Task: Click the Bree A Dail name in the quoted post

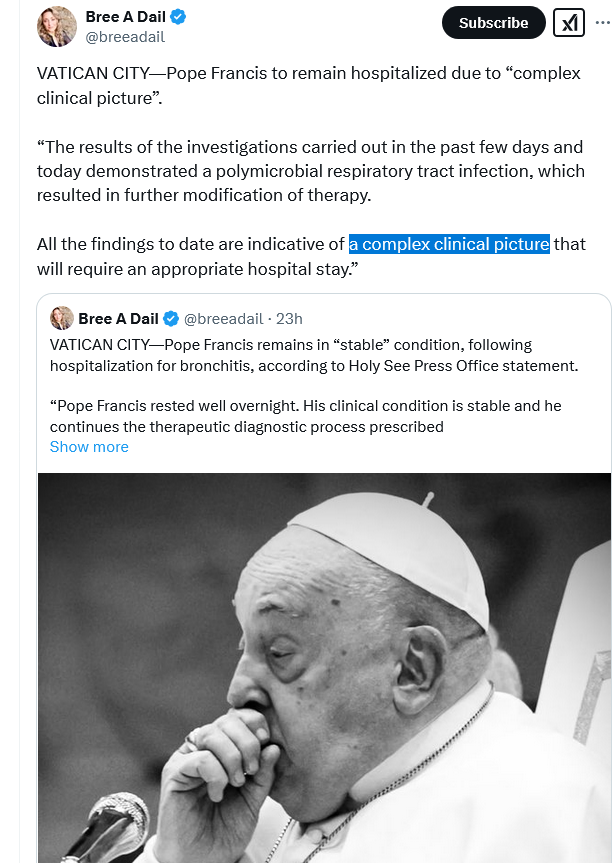Action: pyautogui.click(x=118, y=319)
